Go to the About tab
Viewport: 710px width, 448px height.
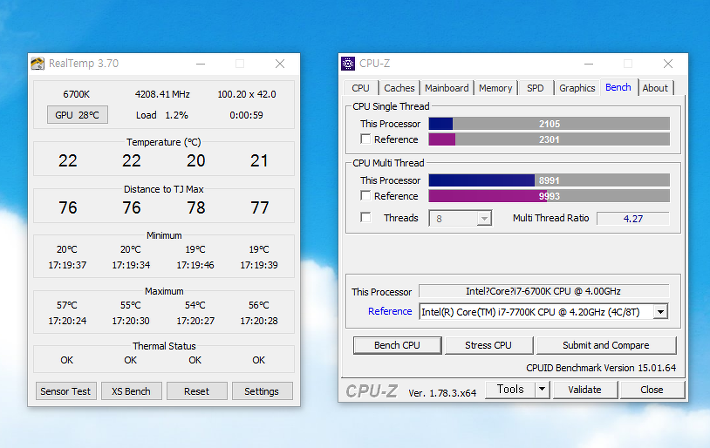[655, 88]
